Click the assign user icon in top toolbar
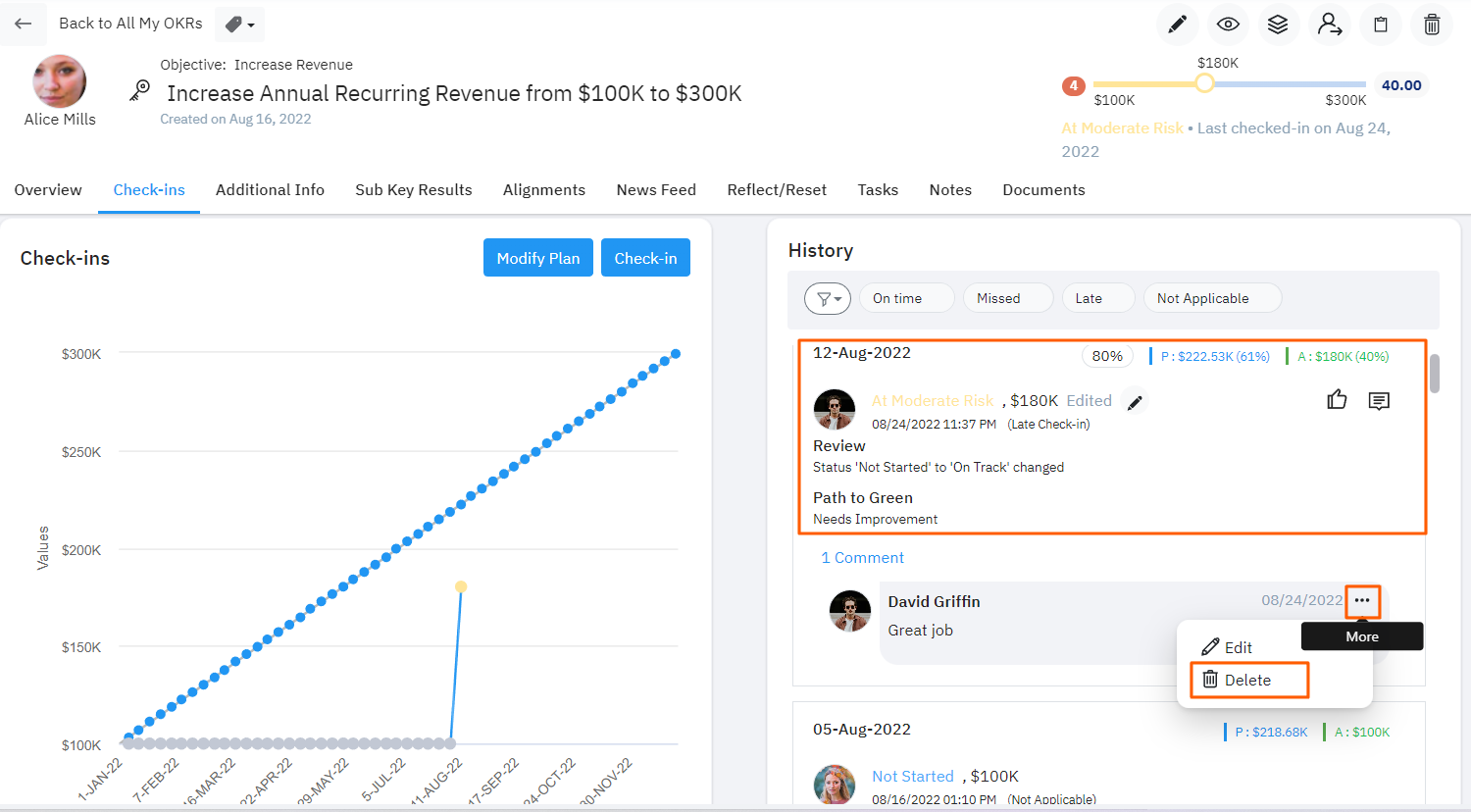 click(1330, 25)
